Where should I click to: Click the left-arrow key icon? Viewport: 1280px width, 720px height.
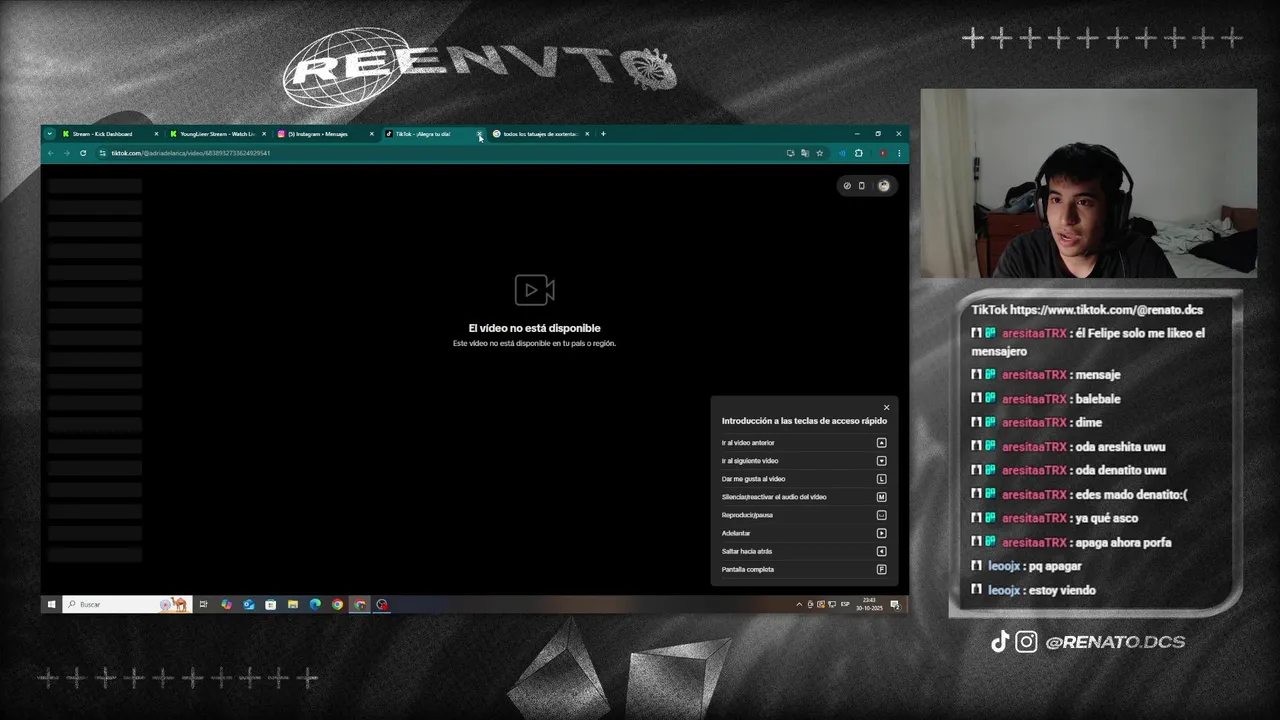pyautogui.click(x=881, y=551)
